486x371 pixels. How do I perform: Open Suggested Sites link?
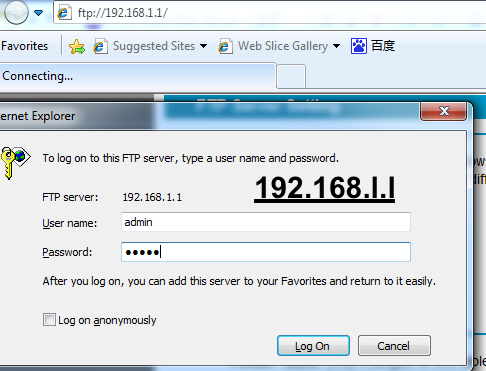coord(154,46)
